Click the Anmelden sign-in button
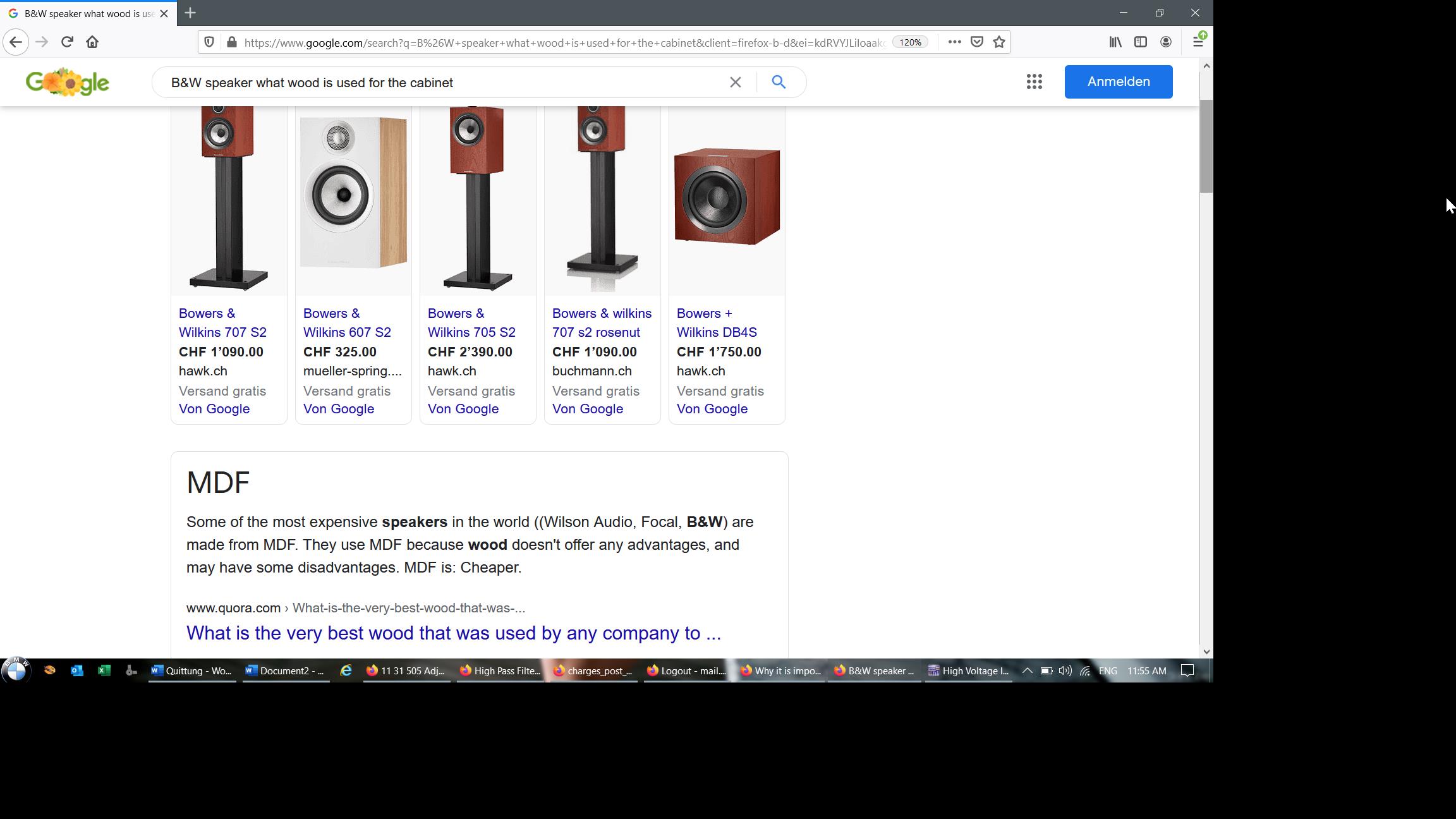Image resolution: width=1456 pixels, height=819 pixels. coord(1118,82)
